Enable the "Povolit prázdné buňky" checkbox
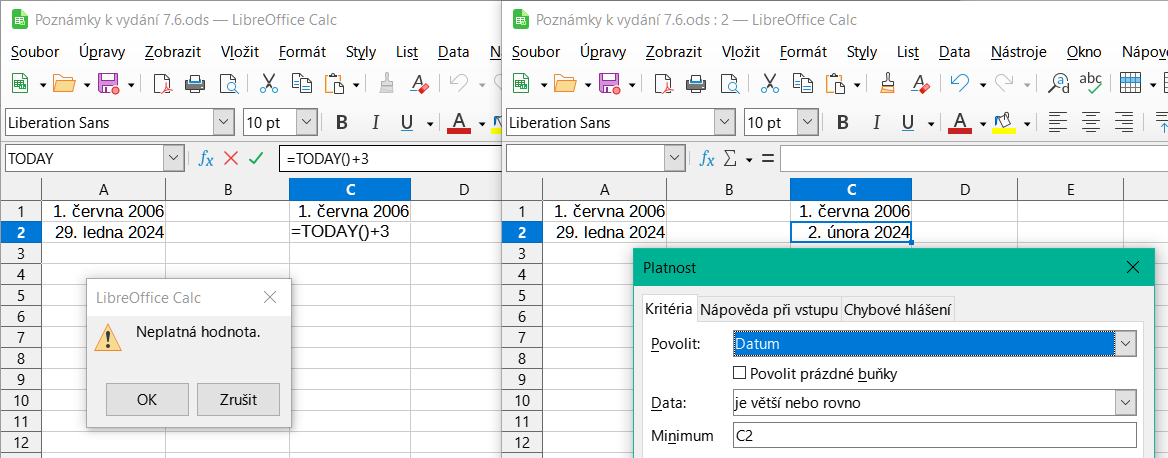This screenshot has height=458, width=1168. pos(740,373)
